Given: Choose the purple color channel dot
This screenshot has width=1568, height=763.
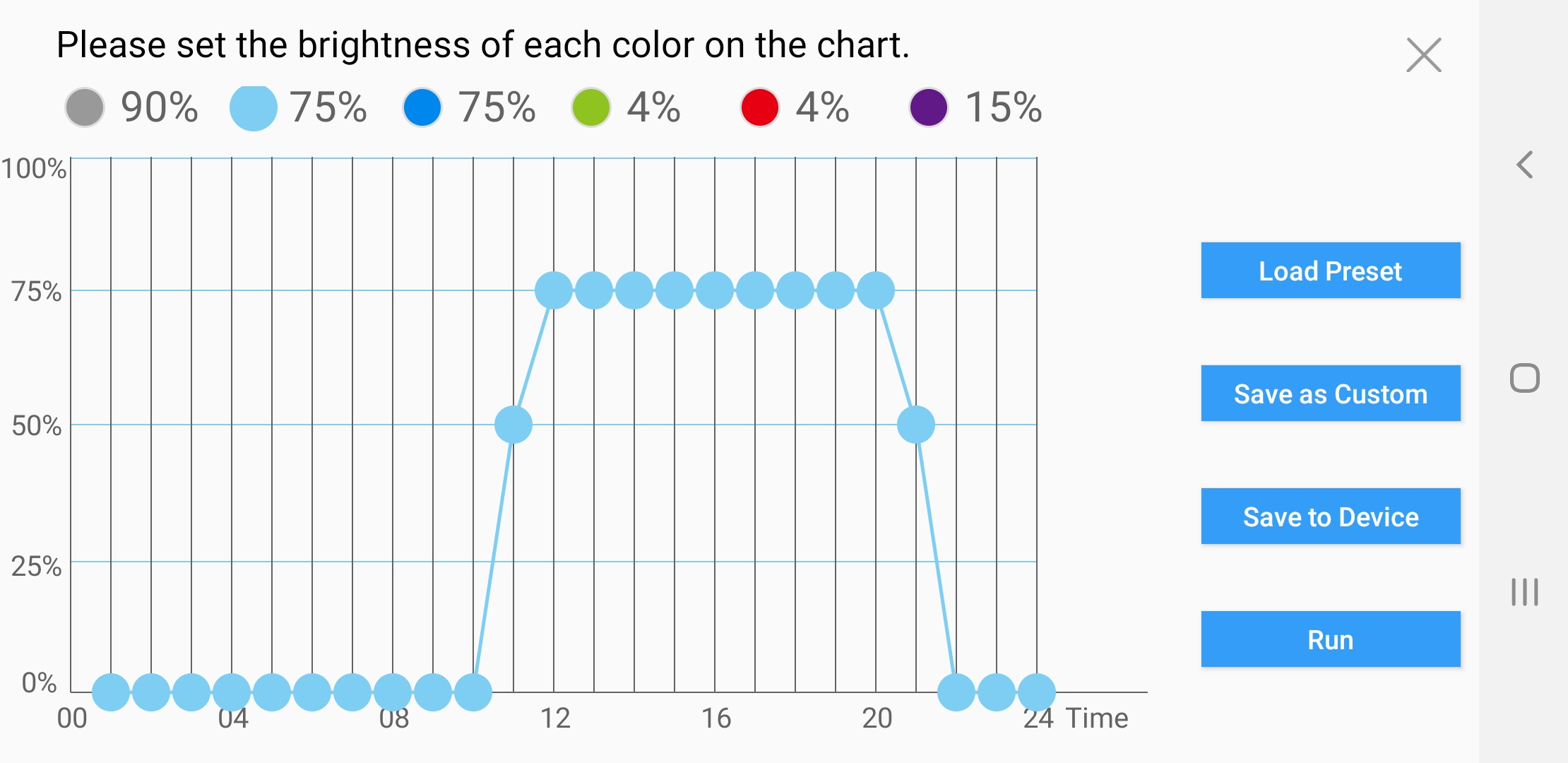Looking at the screenshot, I should [x=929, y=107].
